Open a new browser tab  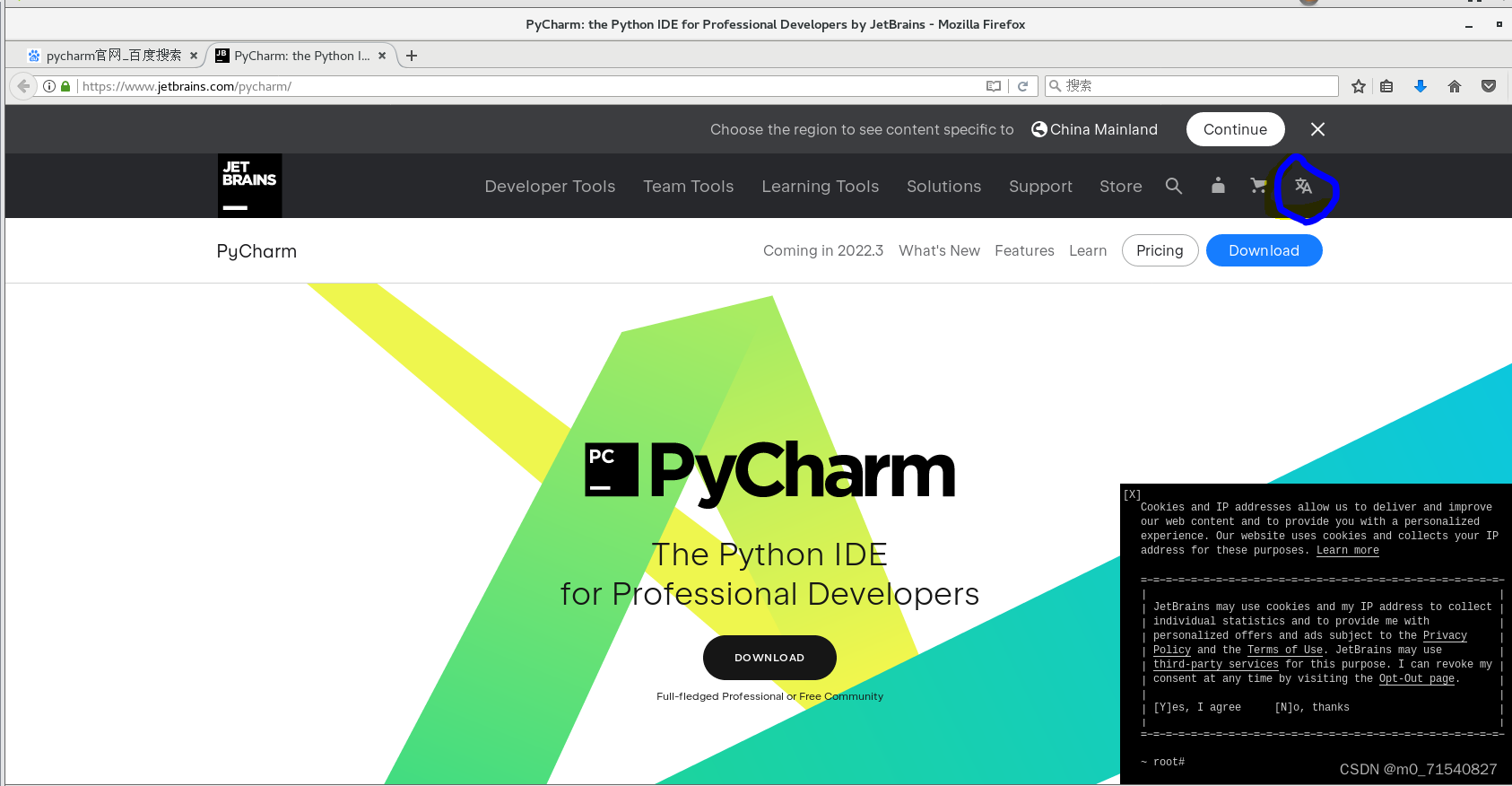(412, 56)
